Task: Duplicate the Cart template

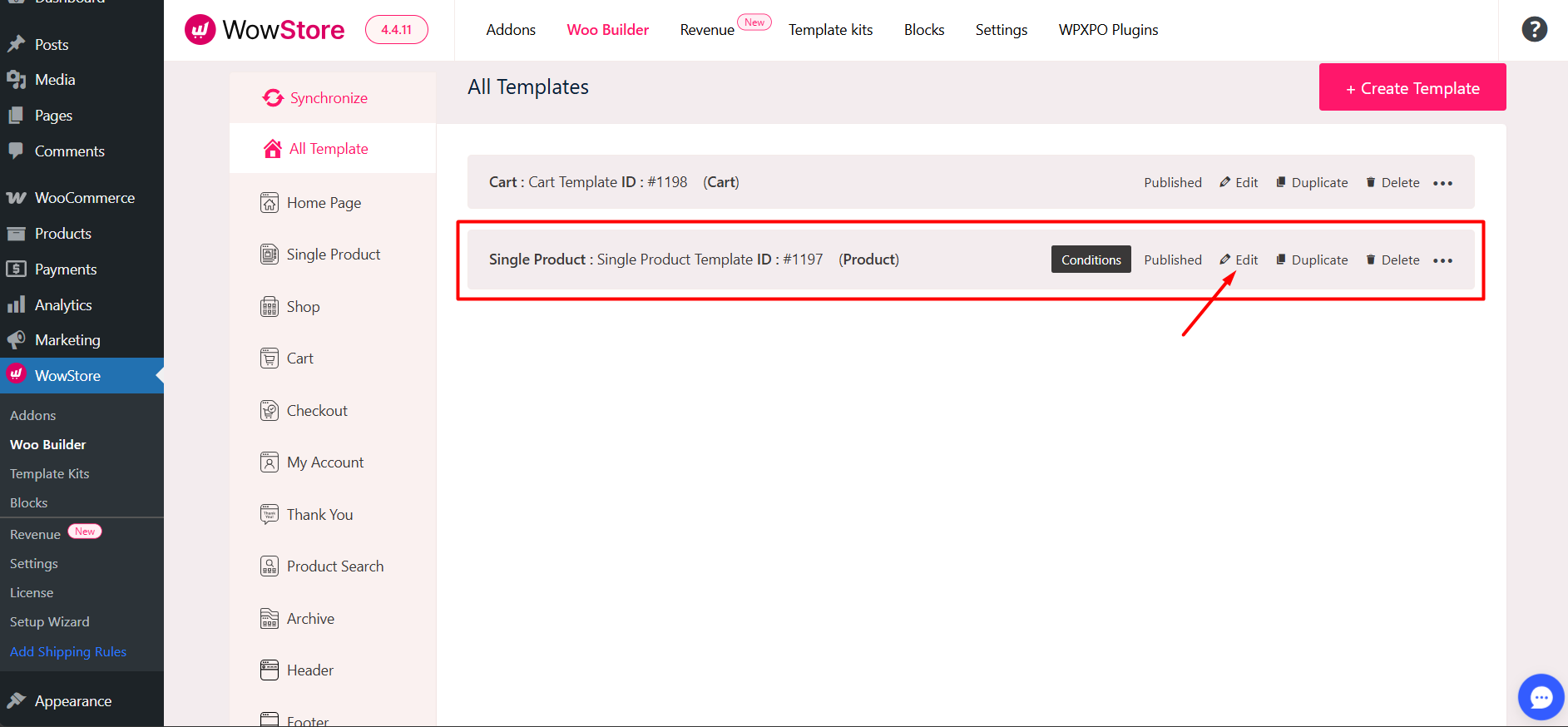Action: [1312, 183]
